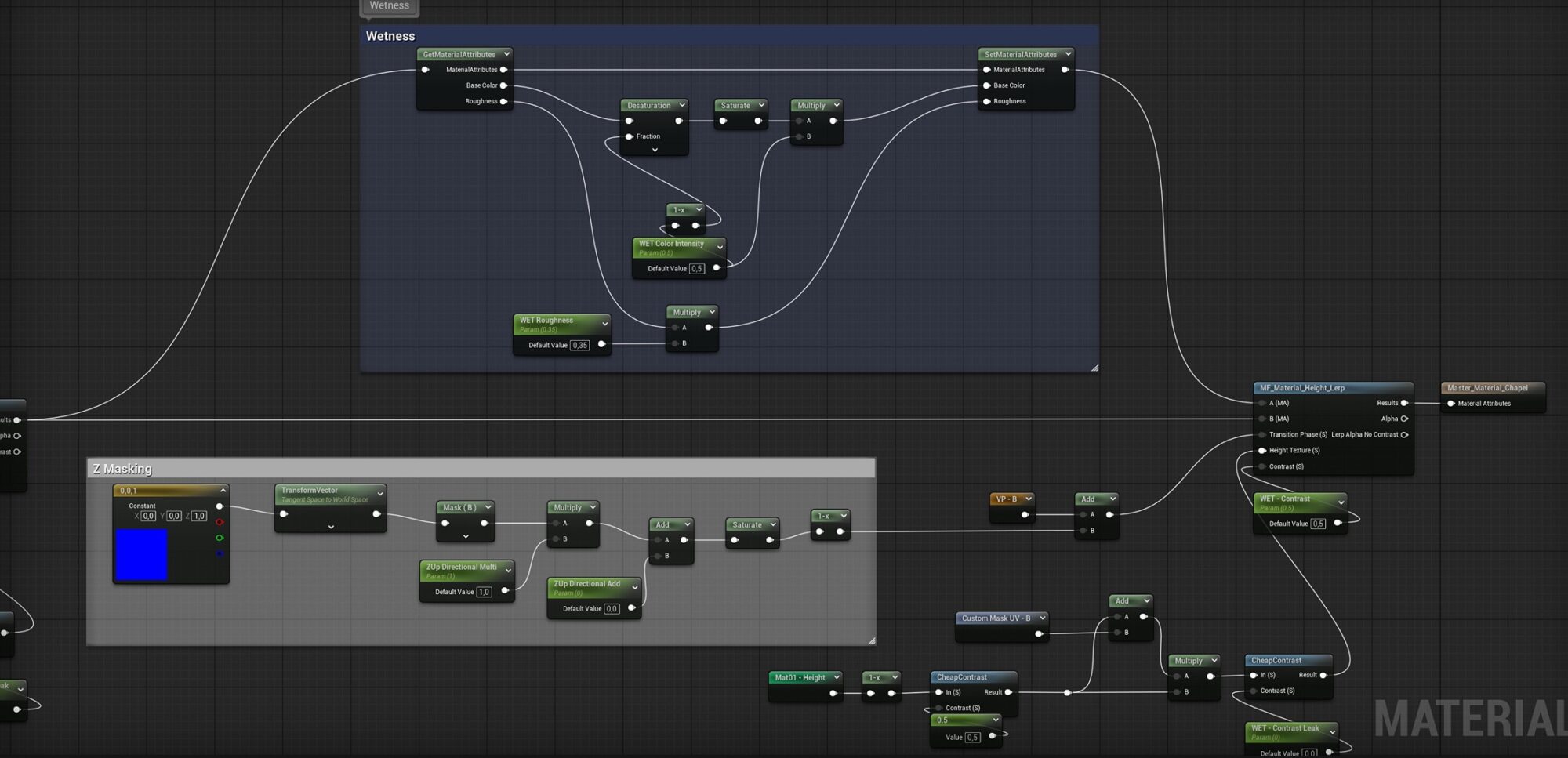This screenshot has width=1568, height=758.
Task: Click the Results output pin of MF_Material_Height_Lerp
Action: (1404, 403)
